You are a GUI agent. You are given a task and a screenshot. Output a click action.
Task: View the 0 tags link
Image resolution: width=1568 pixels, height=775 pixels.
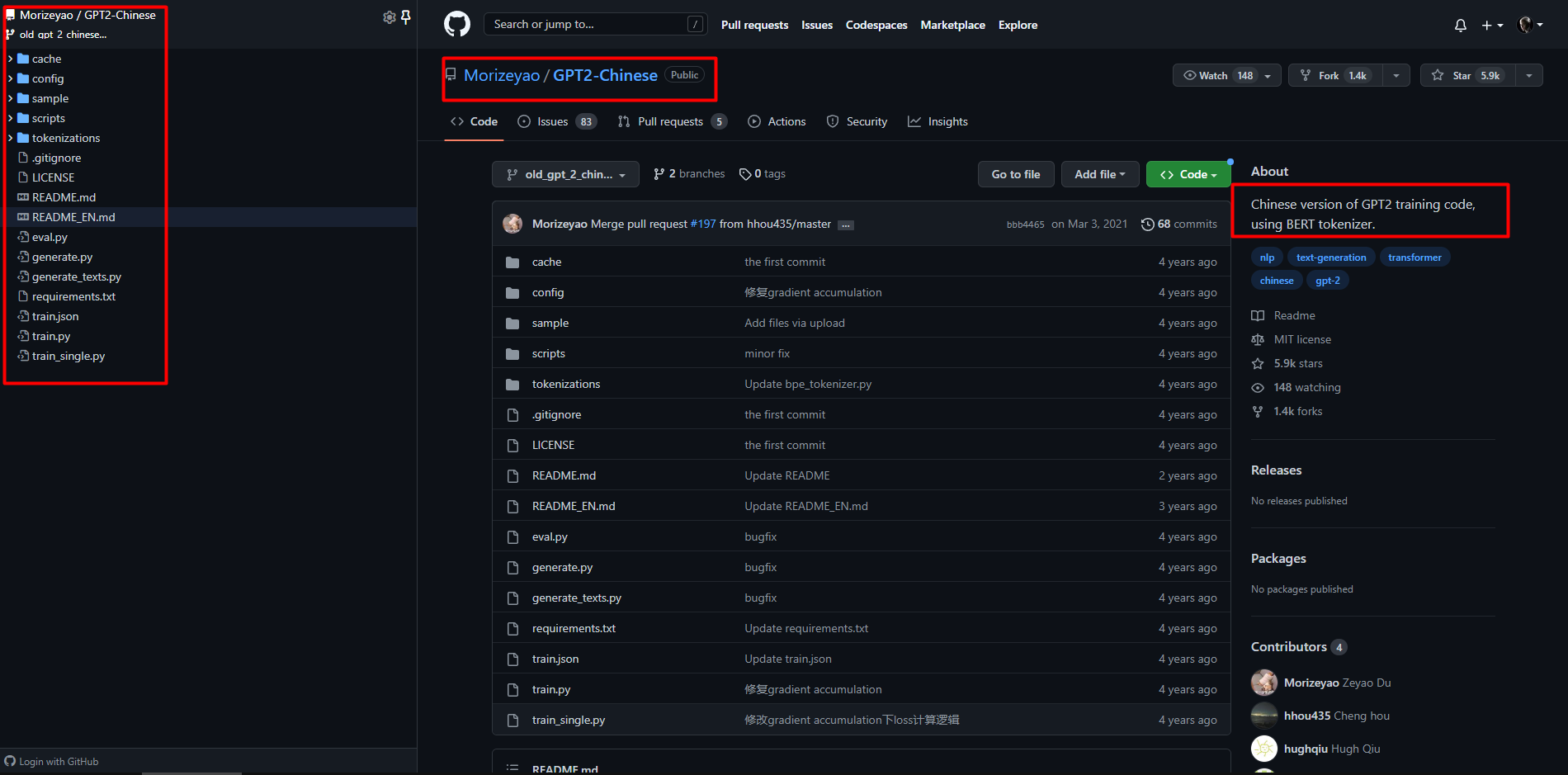763,174
